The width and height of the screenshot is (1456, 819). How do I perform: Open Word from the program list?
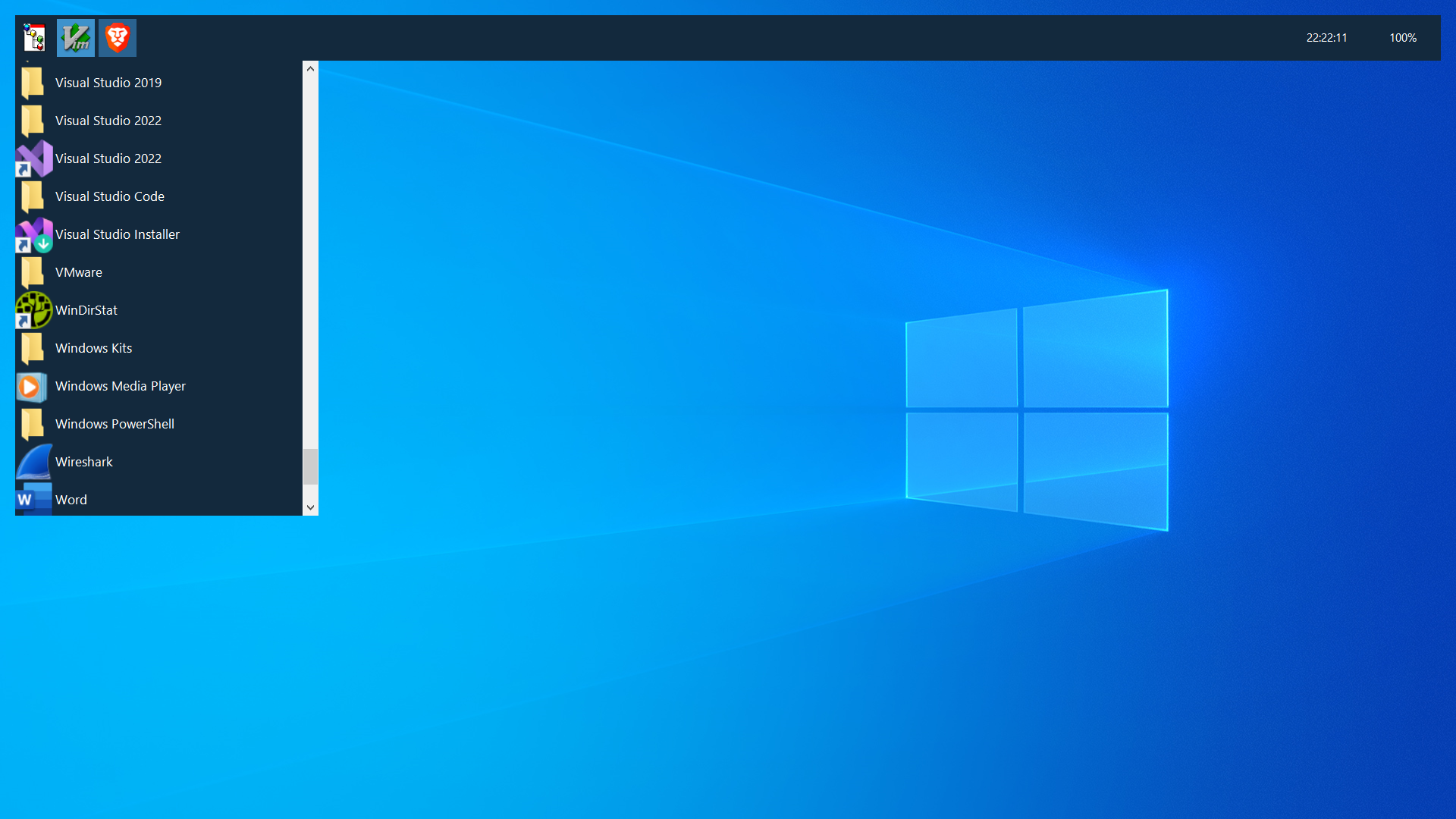point(71,500)
